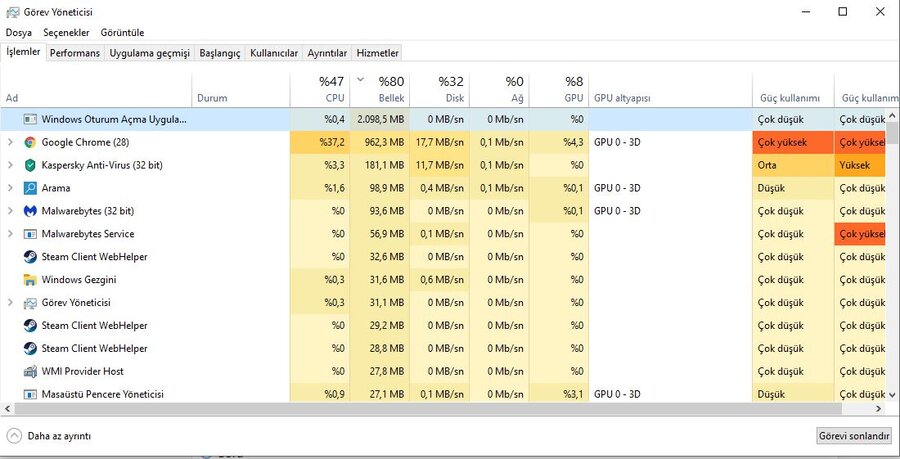Click the horizontal scrollbar thumb
900x459 pixels.
(x=428, y=409)
